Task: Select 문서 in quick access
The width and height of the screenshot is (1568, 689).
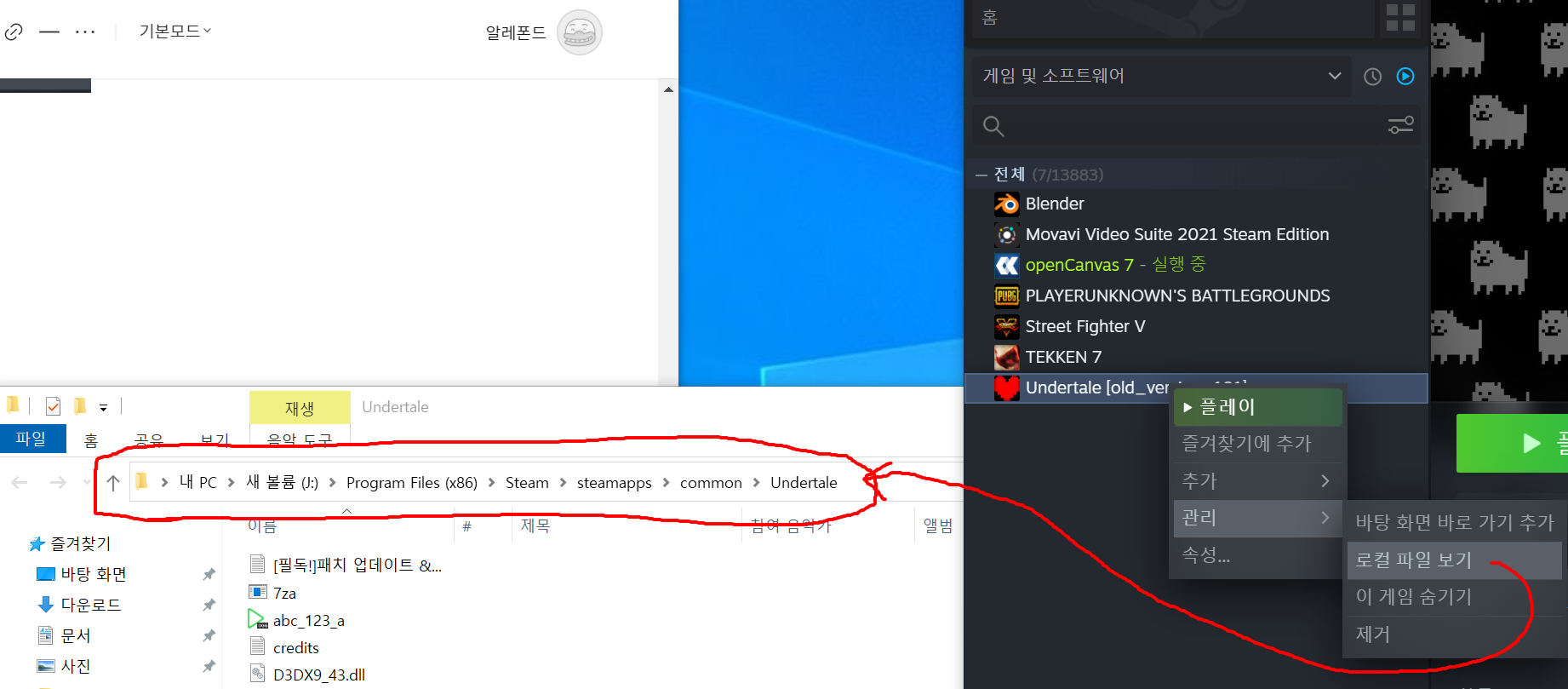Action: tap(76, 635)
